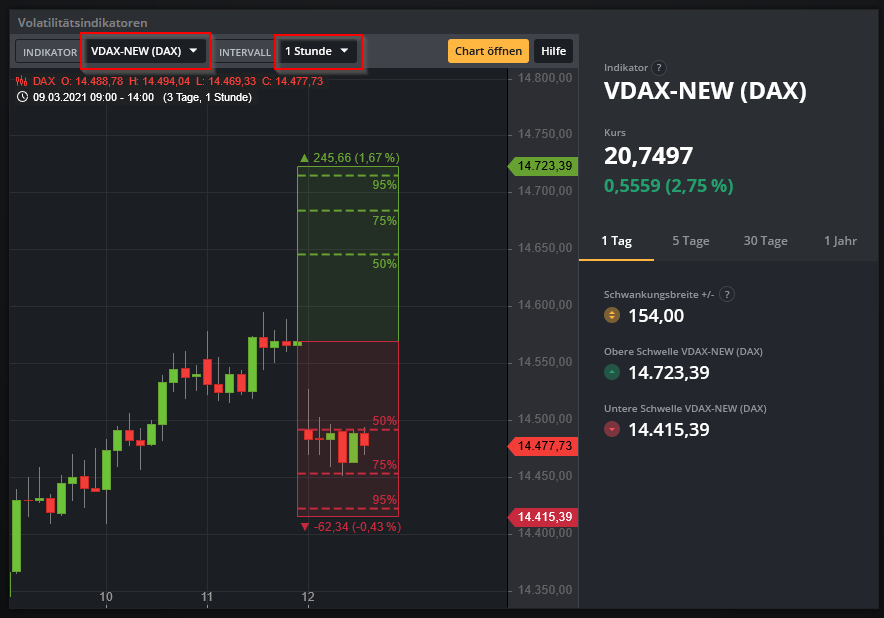This screenshot has width=884, height=618.
Task: Click the date axis label 11
Action: pyautogui.click(x=207, y=597)
